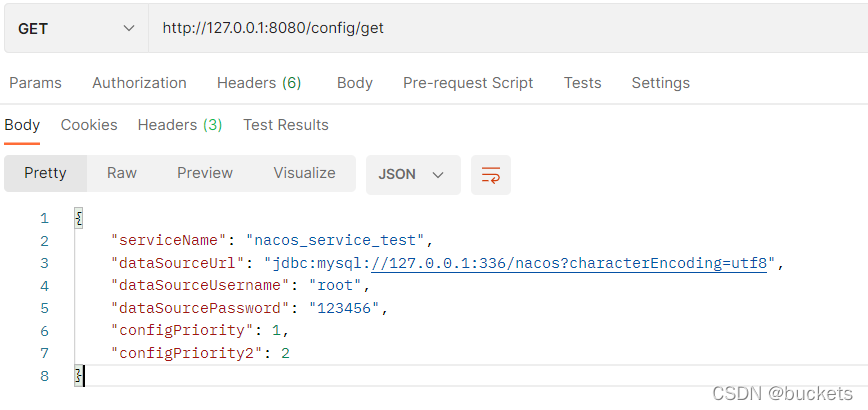Open the Tests tab
The width and height of the screenshot is (868, 410).
click(x=582, y=83)
